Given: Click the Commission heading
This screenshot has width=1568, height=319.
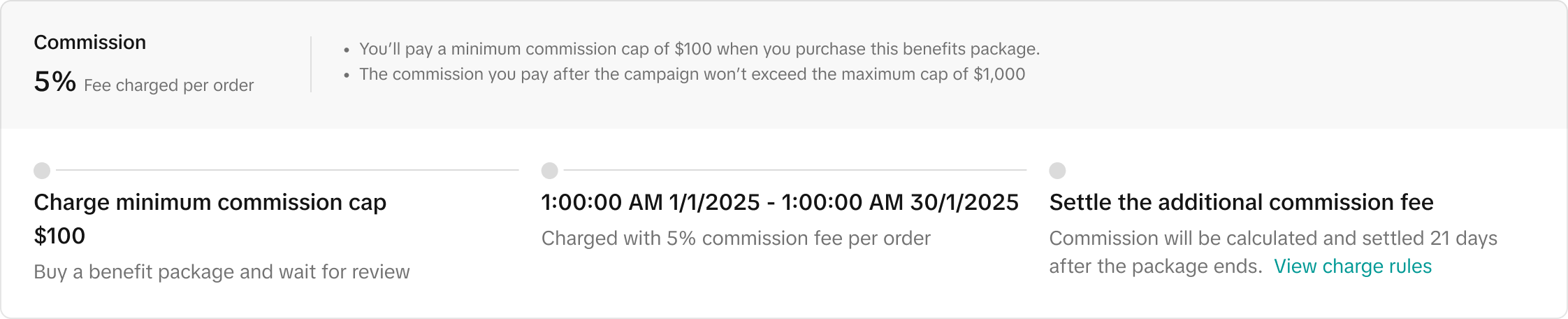Looking at the screenshot, I should [89, 43].
